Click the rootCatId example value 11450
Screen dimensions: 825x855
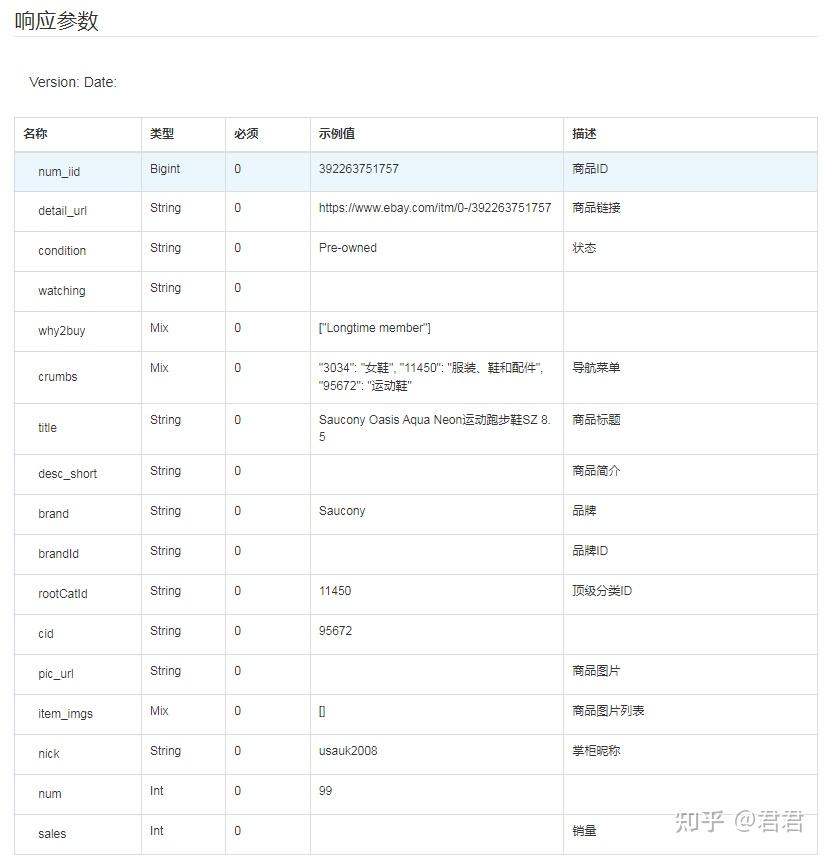point(334,591)
